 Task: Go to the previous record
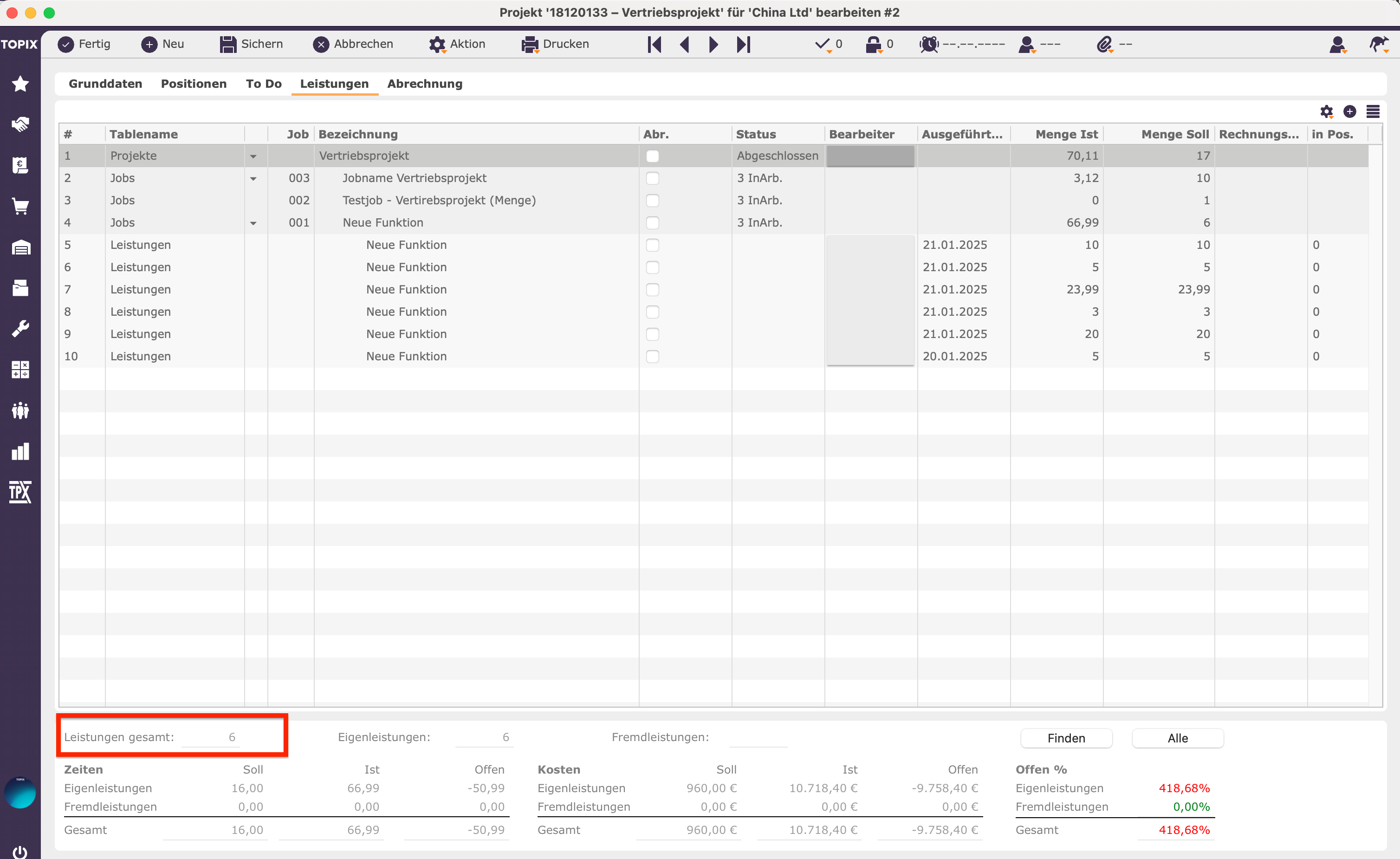point(685,44)
